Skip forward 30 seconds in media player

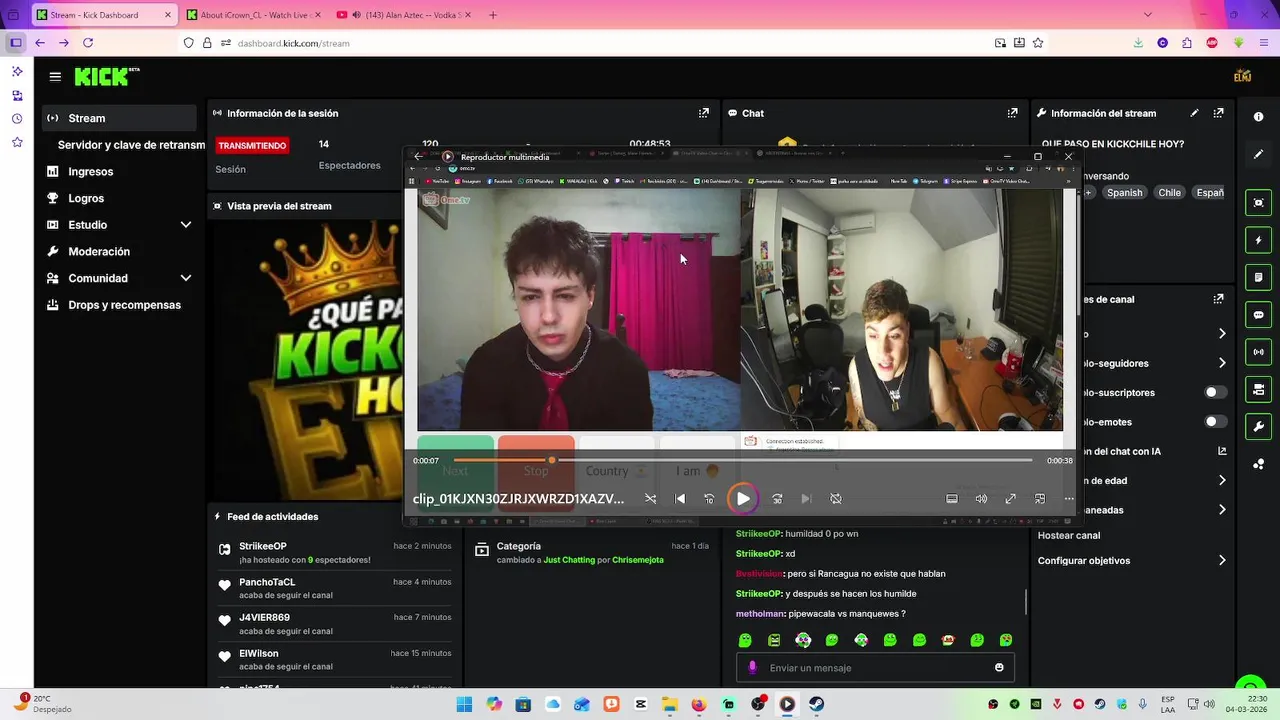click(777, 498)
